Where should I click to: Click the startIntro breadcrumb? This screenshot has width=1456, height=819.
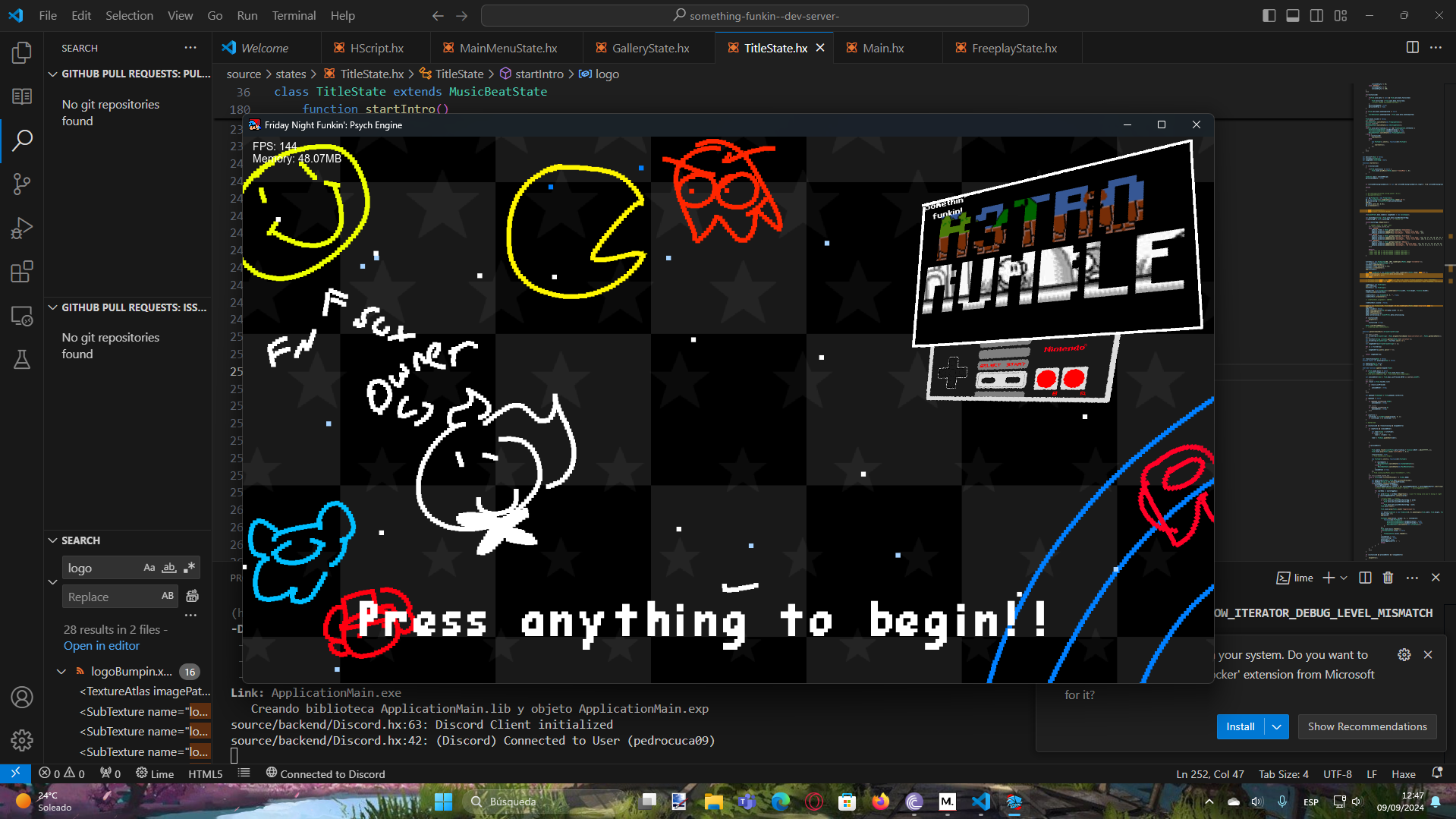pos(539,74)
